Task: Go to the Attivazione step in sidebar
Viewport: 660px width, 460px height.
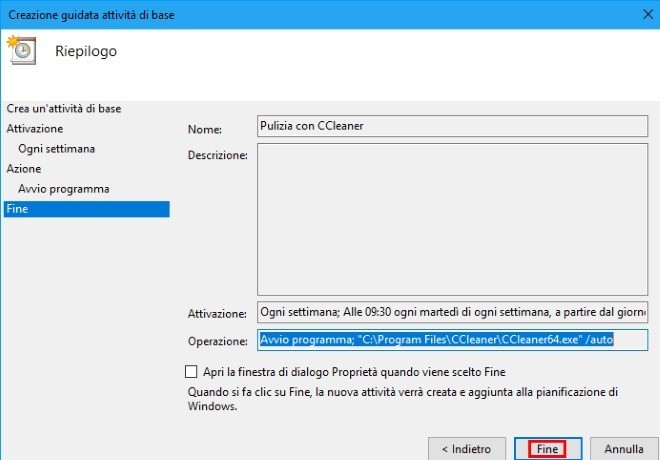Action: pos(35,129)
